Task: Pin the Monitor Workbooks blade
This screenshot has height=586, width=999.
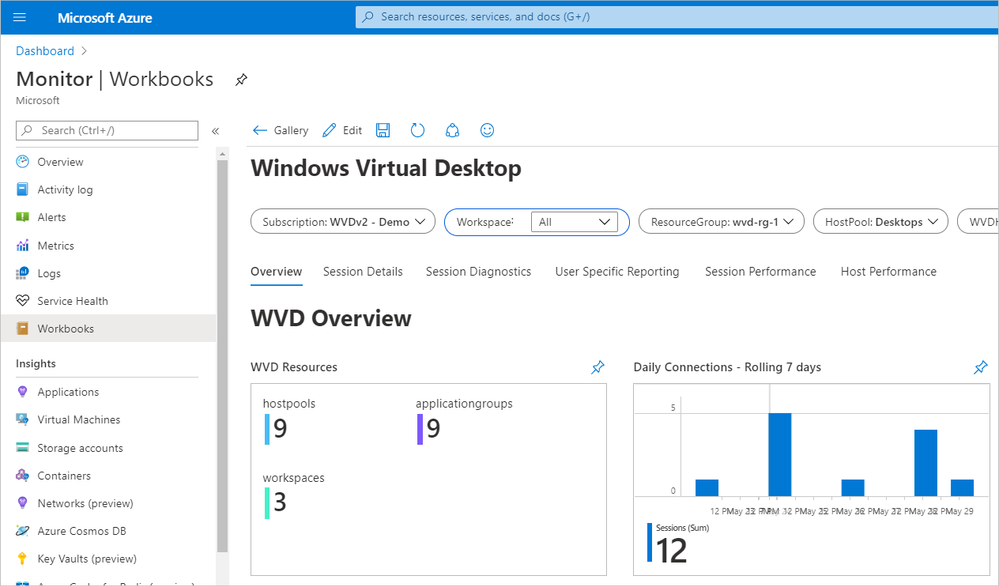Action: tap(241, 80)
